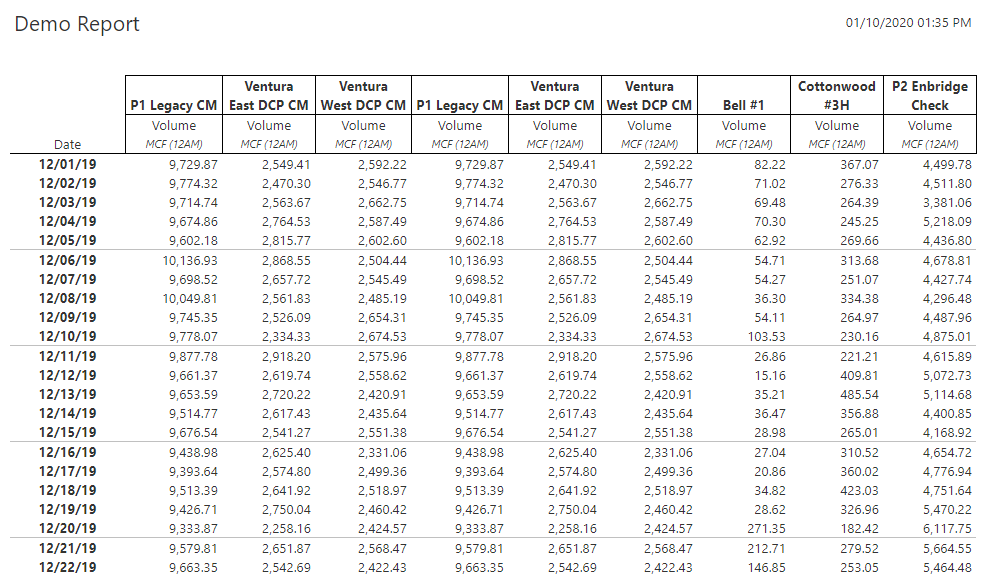Select the 12/22/19 date row label
The width and height of the screenshot is (986, 580).
pyautogui.click(x=68, y=568)
